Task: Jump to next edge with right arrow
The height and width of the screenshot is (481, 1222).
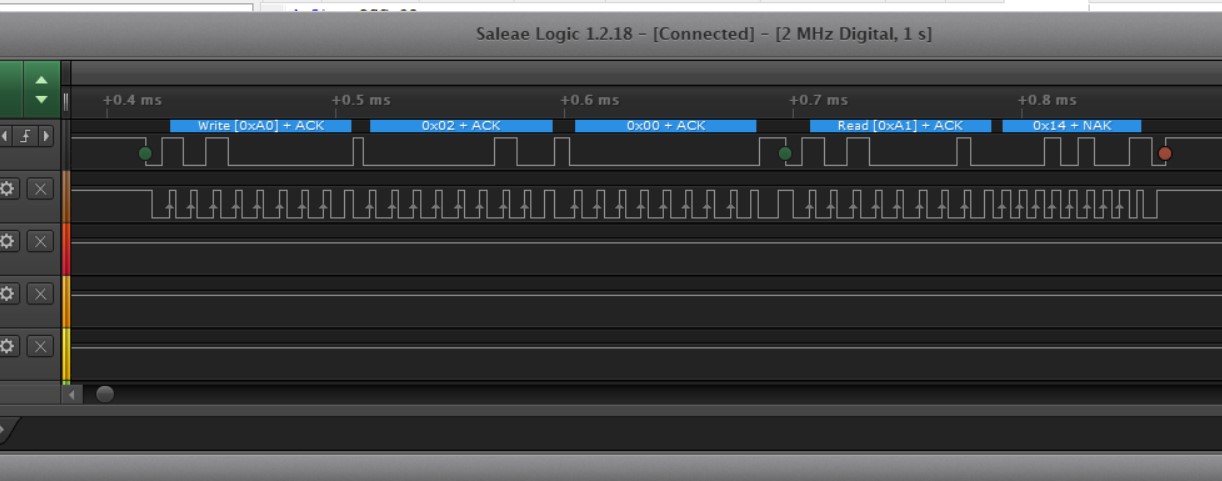Action: tap(46, 135)
